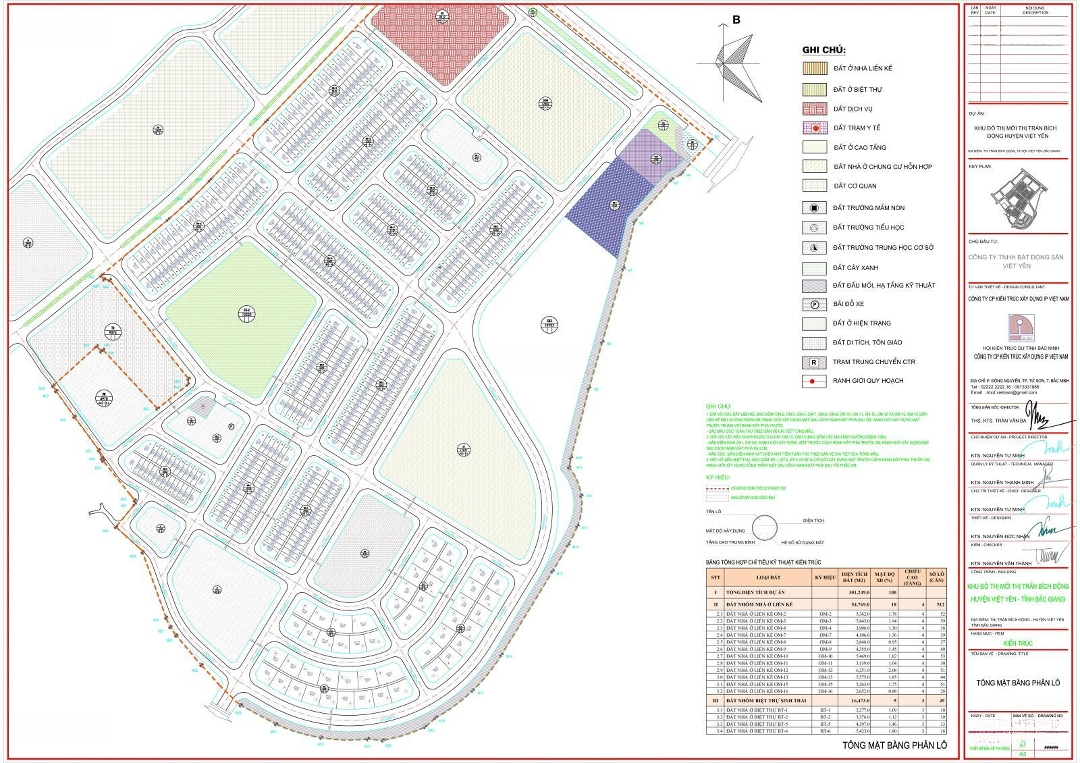Click the green space (Đất cây xanh) legend swatch
1080x763 pixels.
[815, 267]
